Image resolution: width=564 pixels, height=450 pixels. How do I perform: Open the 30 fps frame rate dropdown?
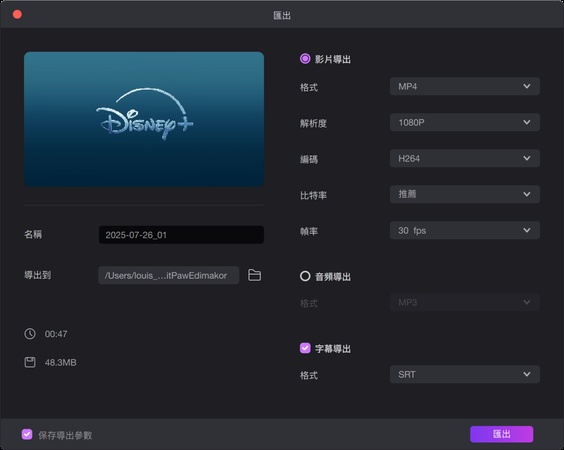pos(465,230)
